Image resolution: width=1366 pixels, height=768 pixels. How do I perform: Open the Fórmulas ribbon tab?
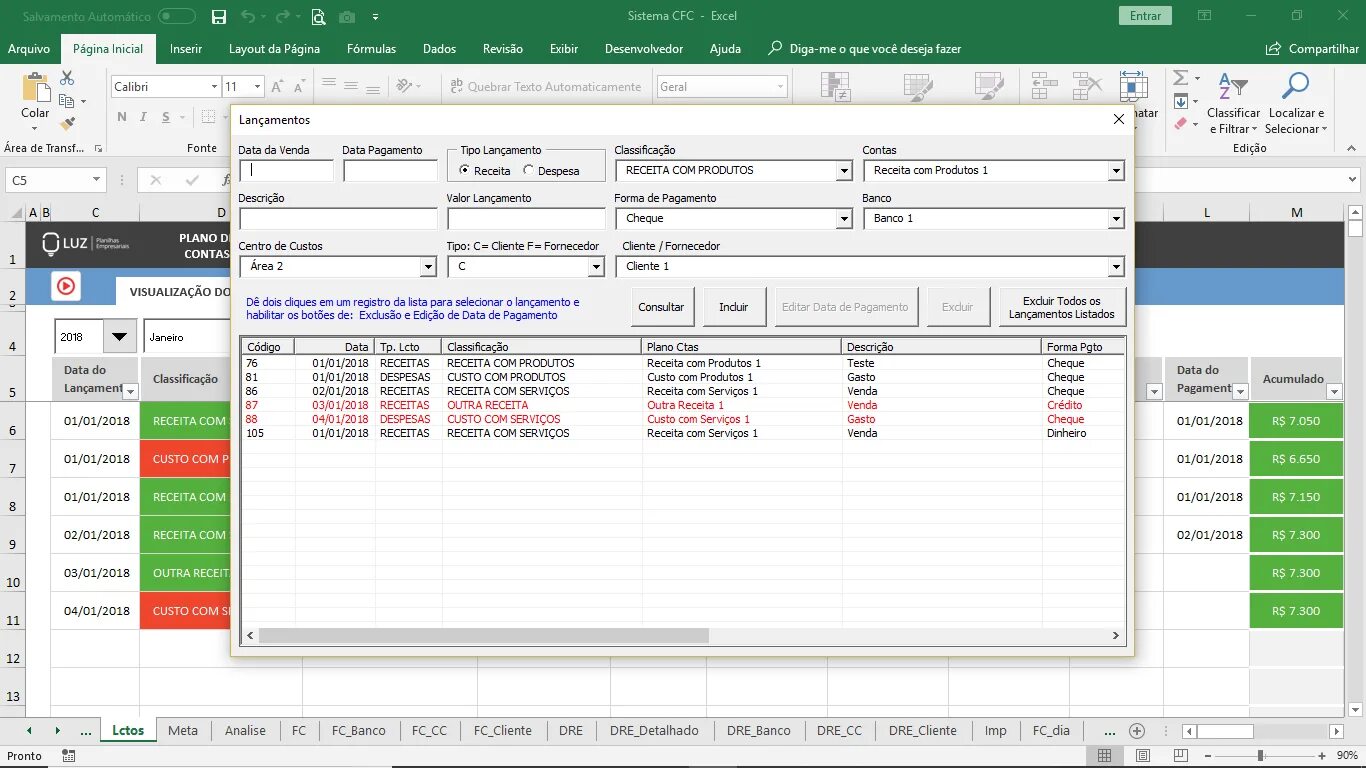point(371,48)
